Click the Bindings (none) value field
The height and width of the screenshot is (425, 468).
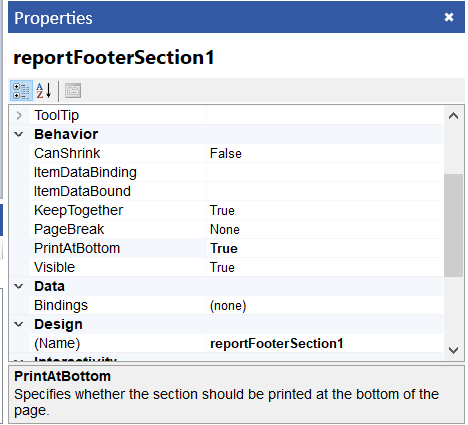tap(325, 306)
